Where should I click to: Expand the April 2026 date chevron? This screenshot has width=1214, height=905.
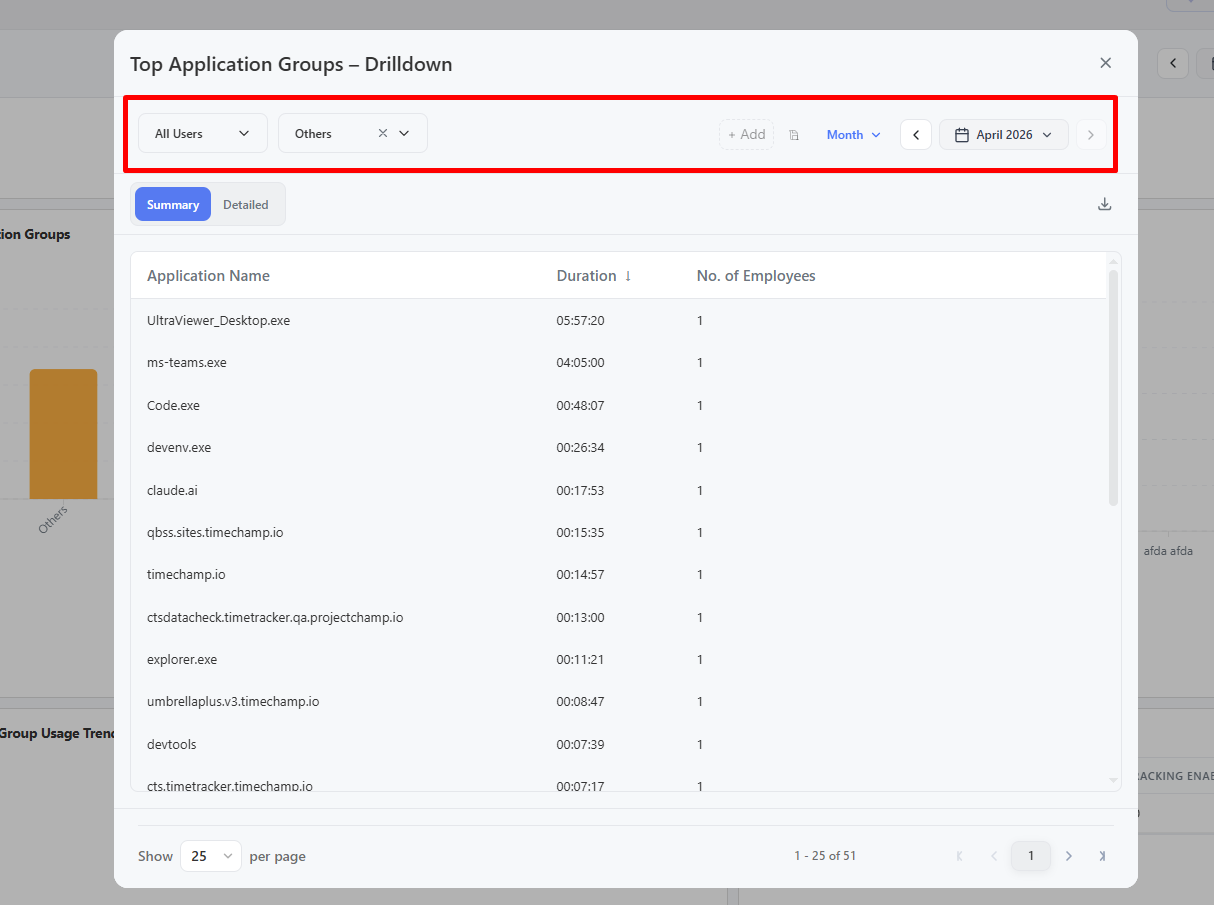tap(1047, 135)
